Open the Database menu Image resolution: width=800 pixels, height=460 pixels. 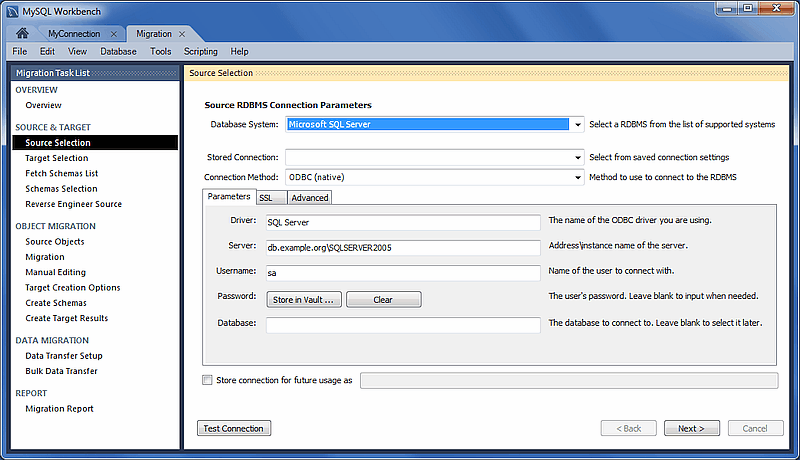click(118, 51)
